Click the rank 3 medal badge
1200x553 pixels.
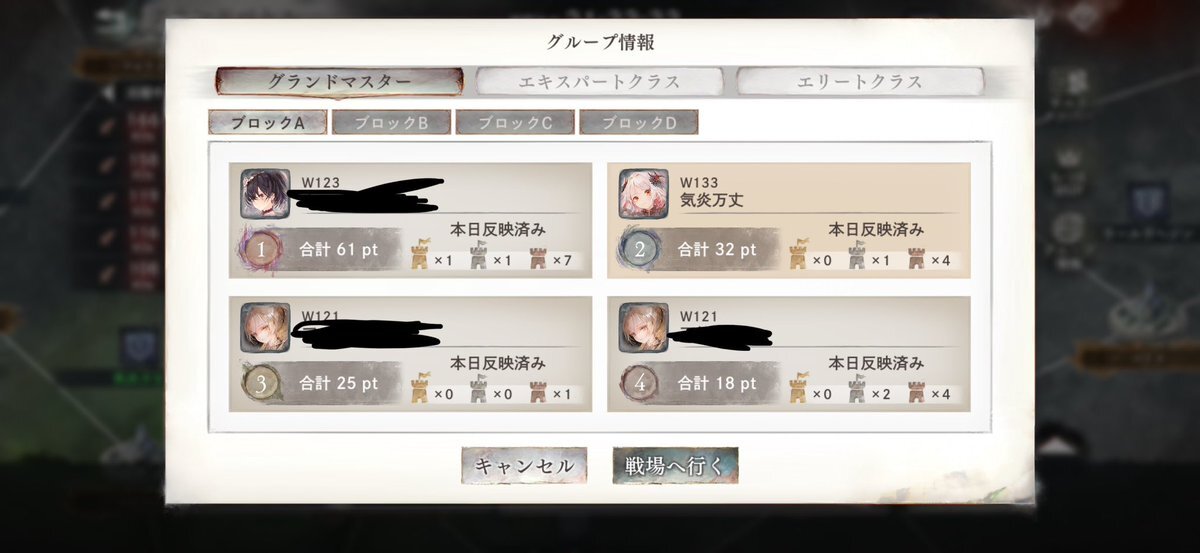pyautogui.click(x=261, y=383)
